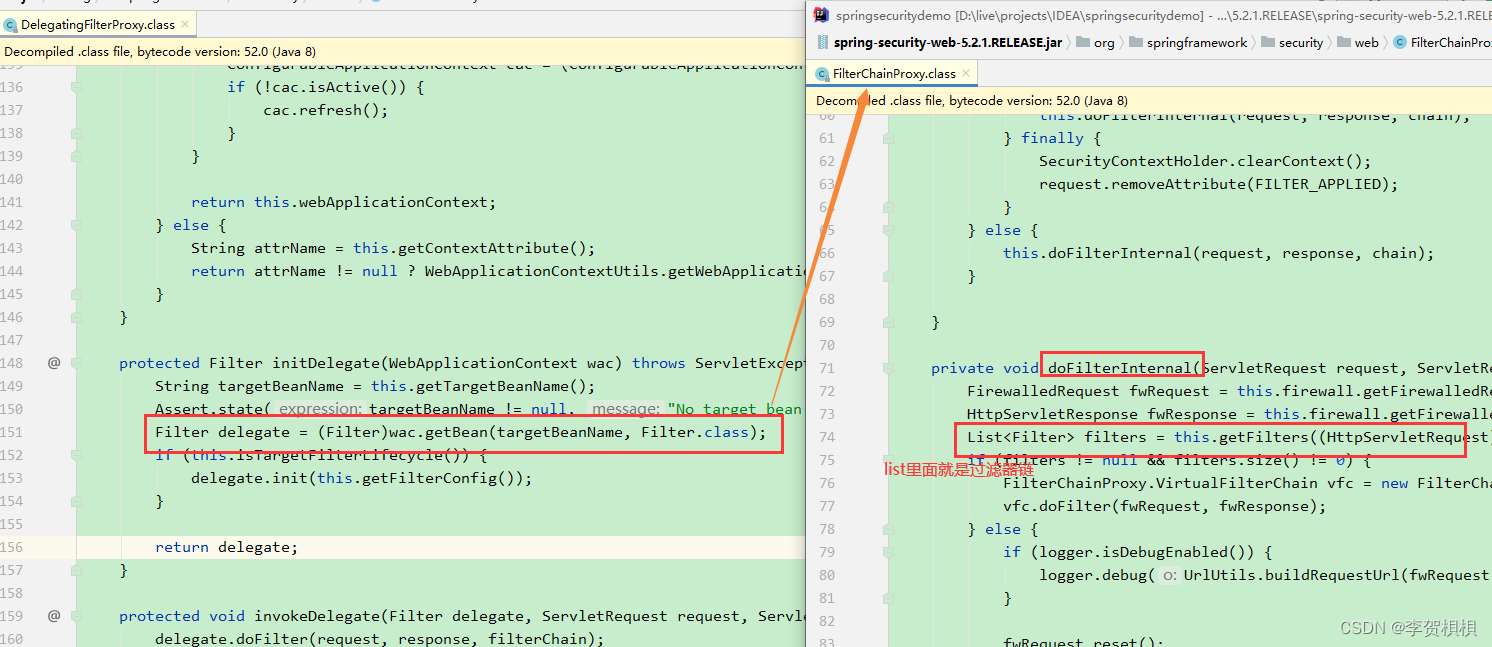Viewport: 1492px width, 647px height.
Task: Select the security folder breadcrumb
Action: 1292,42
